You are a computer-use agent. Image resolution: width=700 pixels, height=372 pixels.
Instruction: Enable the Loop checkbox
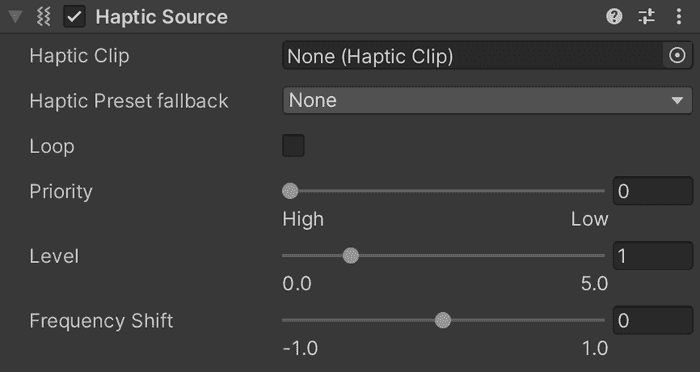point(293,146)
